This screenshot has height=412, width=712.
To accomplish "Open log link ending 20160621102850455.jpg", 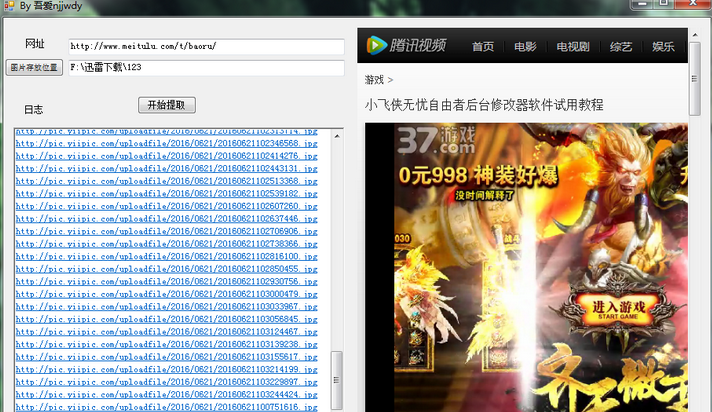I will coord(167,269).
